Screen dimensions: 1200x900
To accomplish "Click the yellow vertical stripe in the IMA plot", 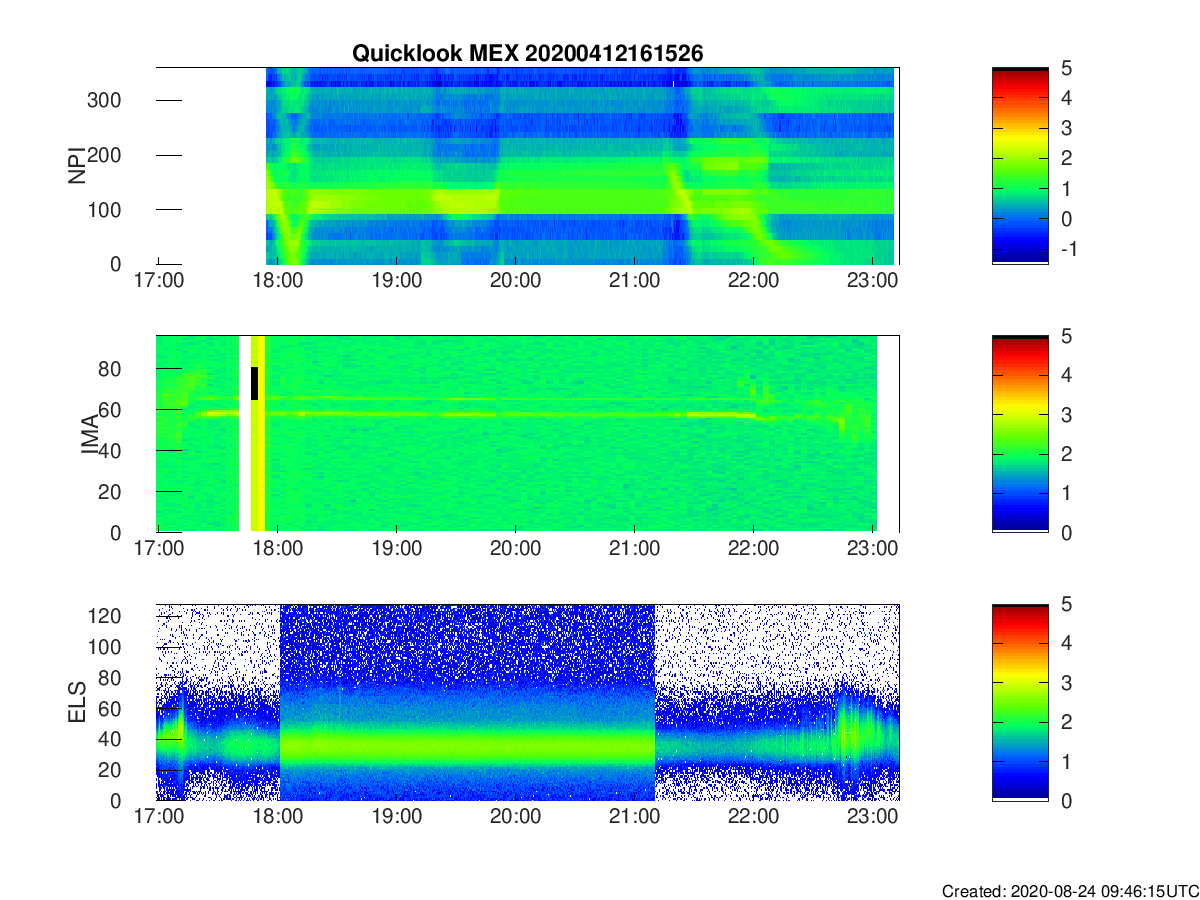I will click(x=258, y=433).
